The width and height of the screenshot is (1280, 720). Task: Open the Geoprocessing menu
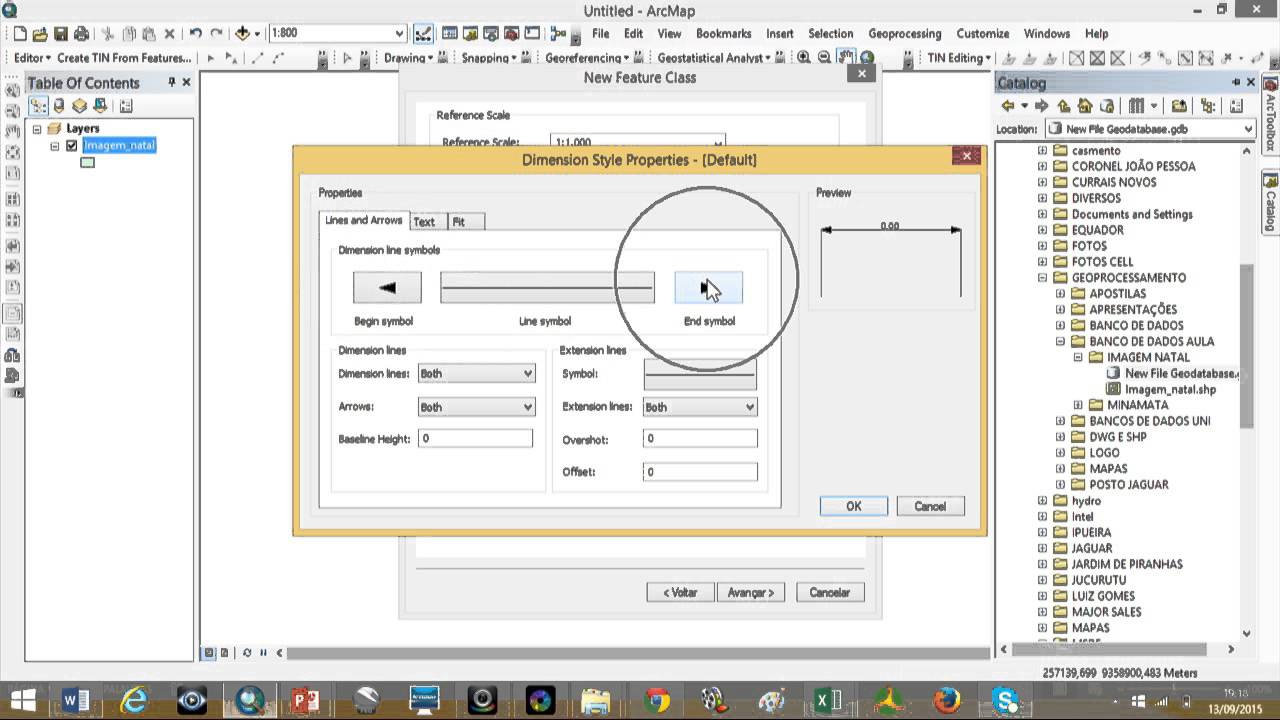click(x=905, y=33)
